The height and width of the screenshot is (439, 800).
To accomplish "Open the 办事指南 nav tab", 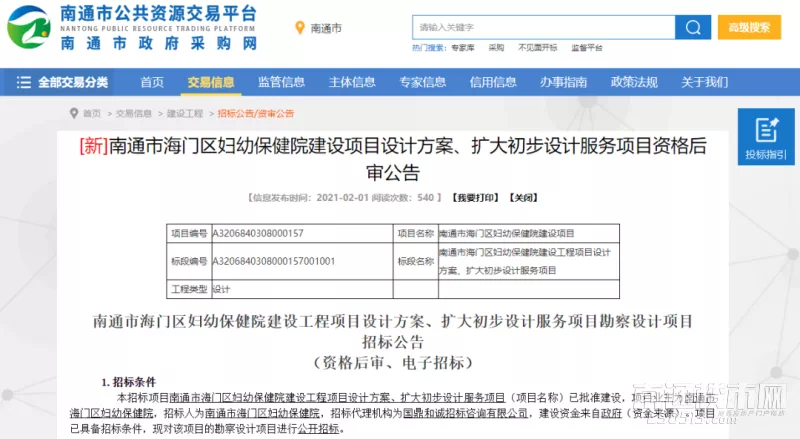I will click(563, 82).
